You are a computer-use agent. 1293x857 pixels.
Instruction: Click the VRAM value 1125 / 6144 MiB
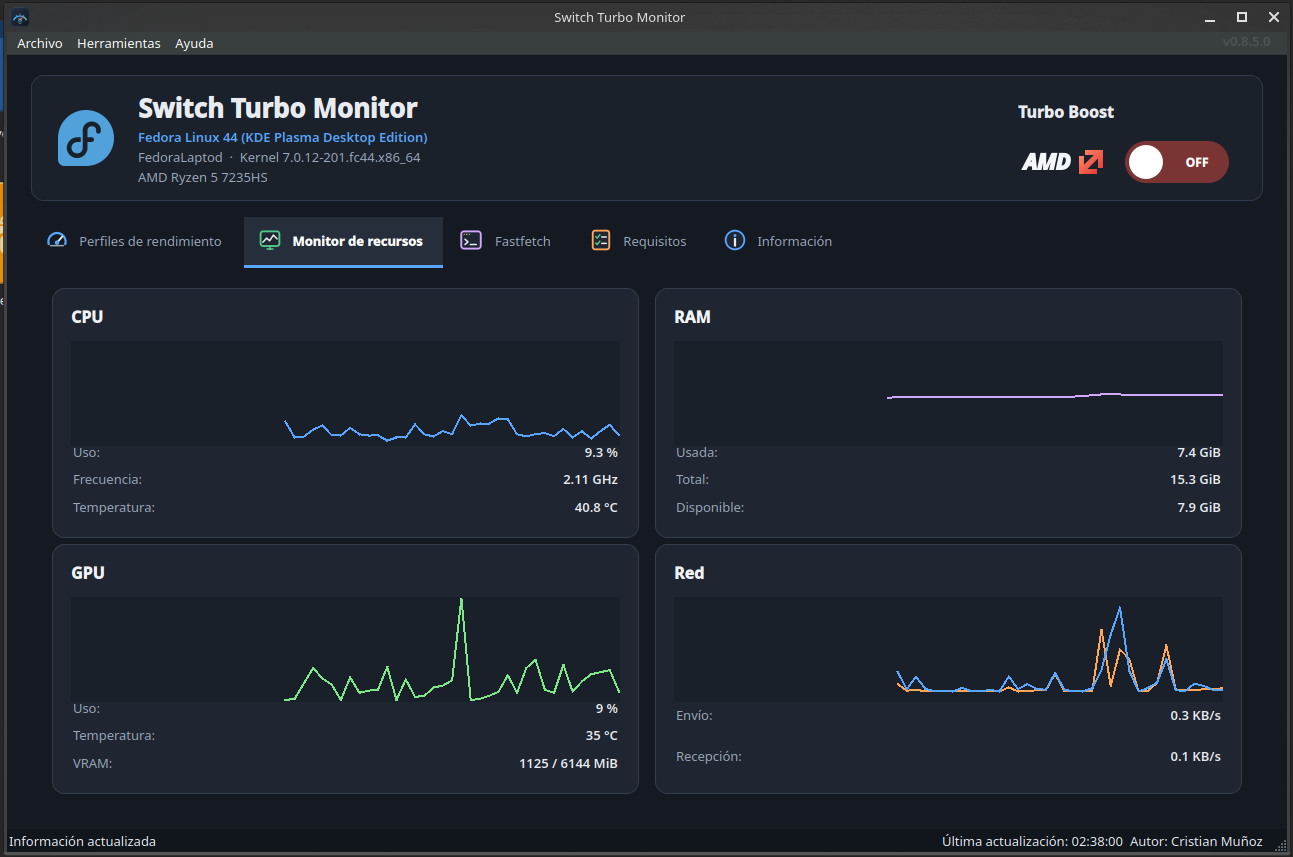(x=568, y=764)
